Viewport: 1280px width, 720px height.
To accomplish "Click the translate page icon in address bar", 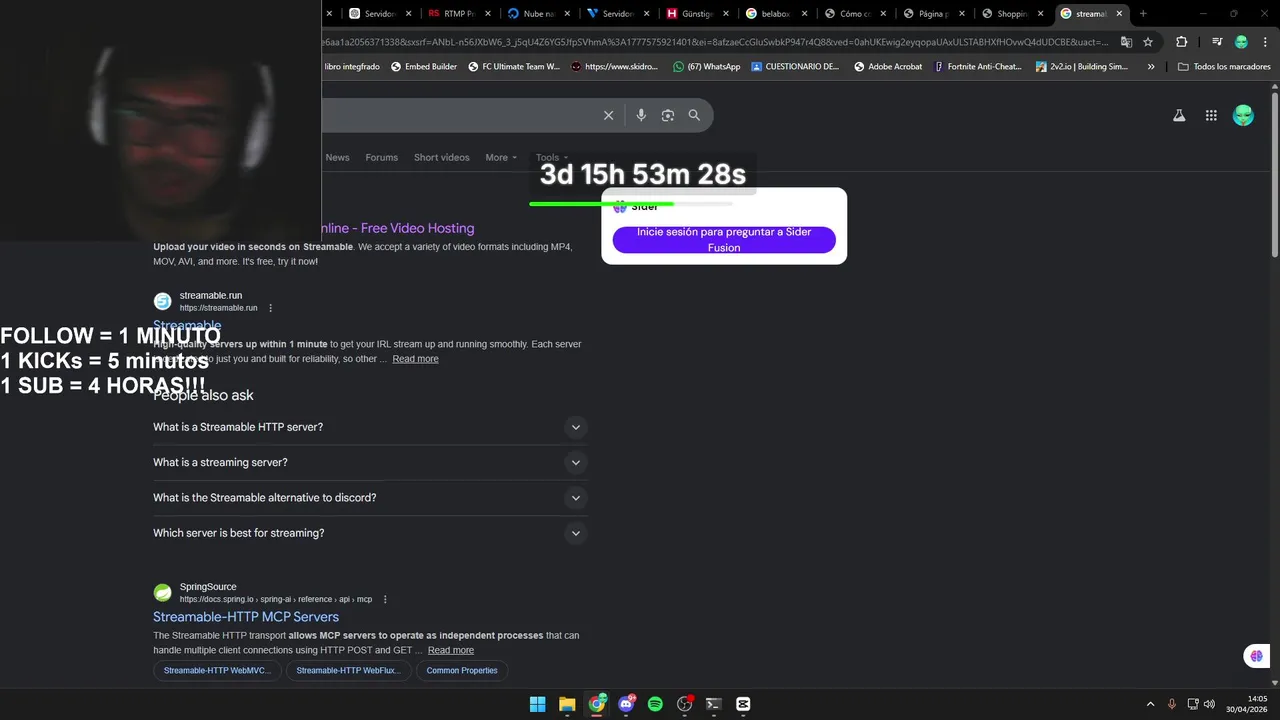I will [1126, 42].
